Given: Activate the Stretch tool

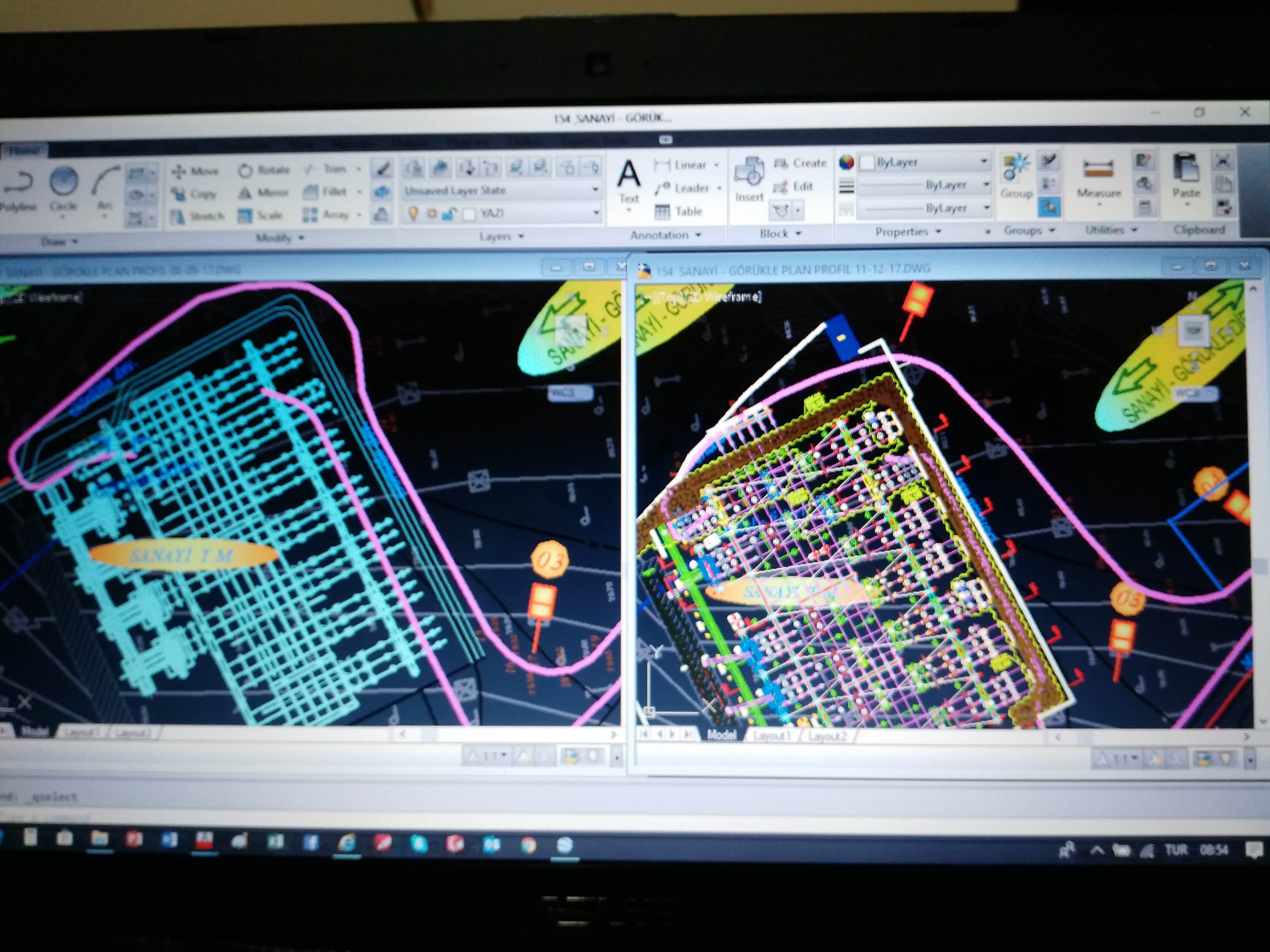Looking at the screenshot, I should tap(198, 216).
